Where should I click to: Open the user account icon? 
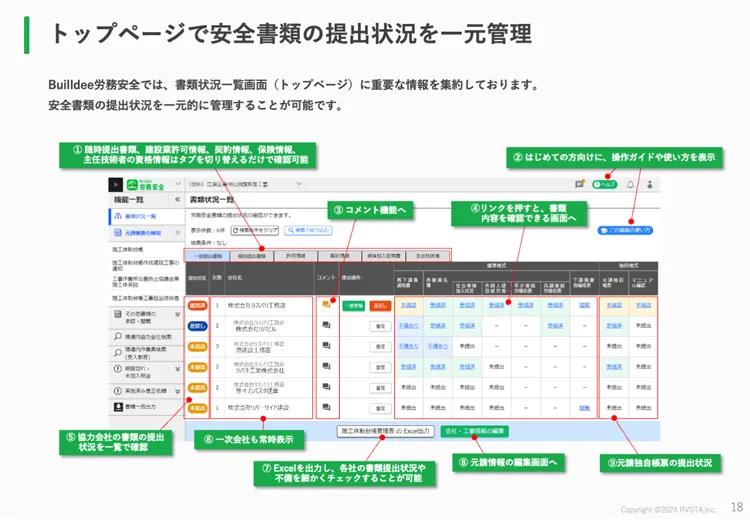coord(650,184)
